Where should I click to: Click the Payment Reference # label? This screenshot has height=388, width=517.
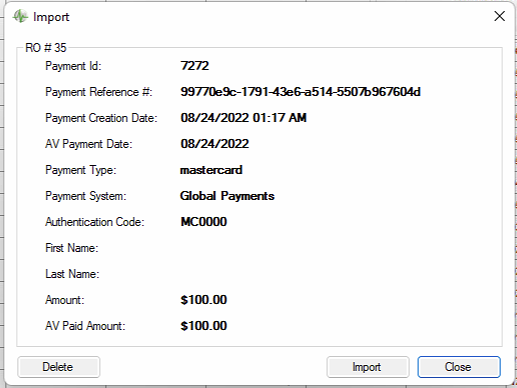pos(99,92)
